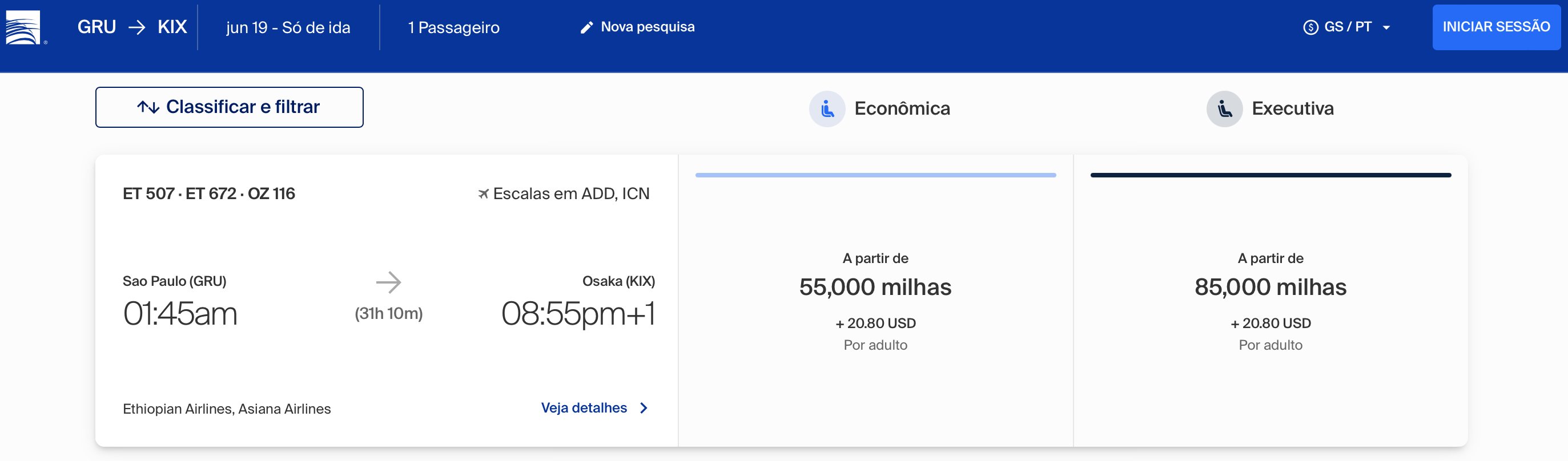The height and width of the screenshot is (461, 1568).
Task: Click the currency coin icon next to GS / PT
Action: (x=1310, y=27)
